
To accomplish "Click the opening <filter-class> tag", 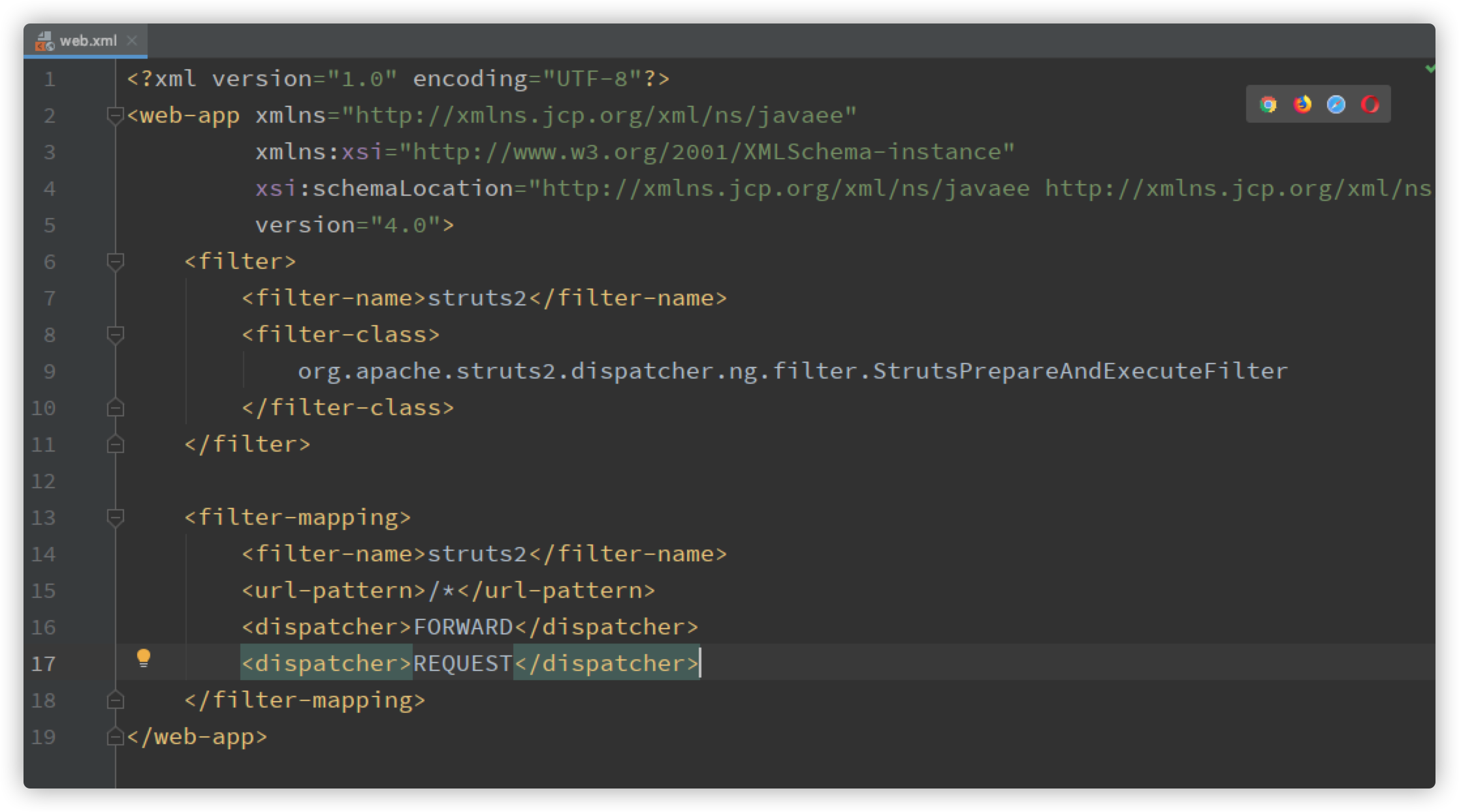I will [341, 335].
